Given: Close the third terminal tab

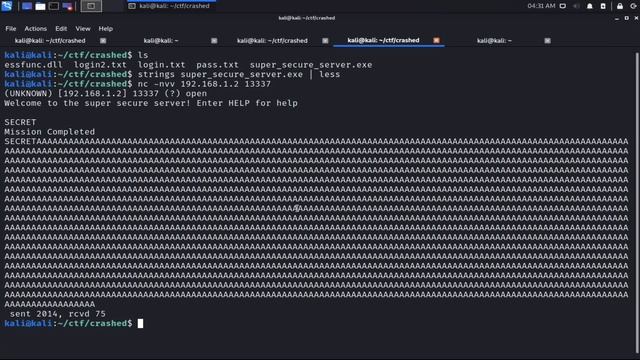Looking at the screenshot, I should [x=325, y=41].
